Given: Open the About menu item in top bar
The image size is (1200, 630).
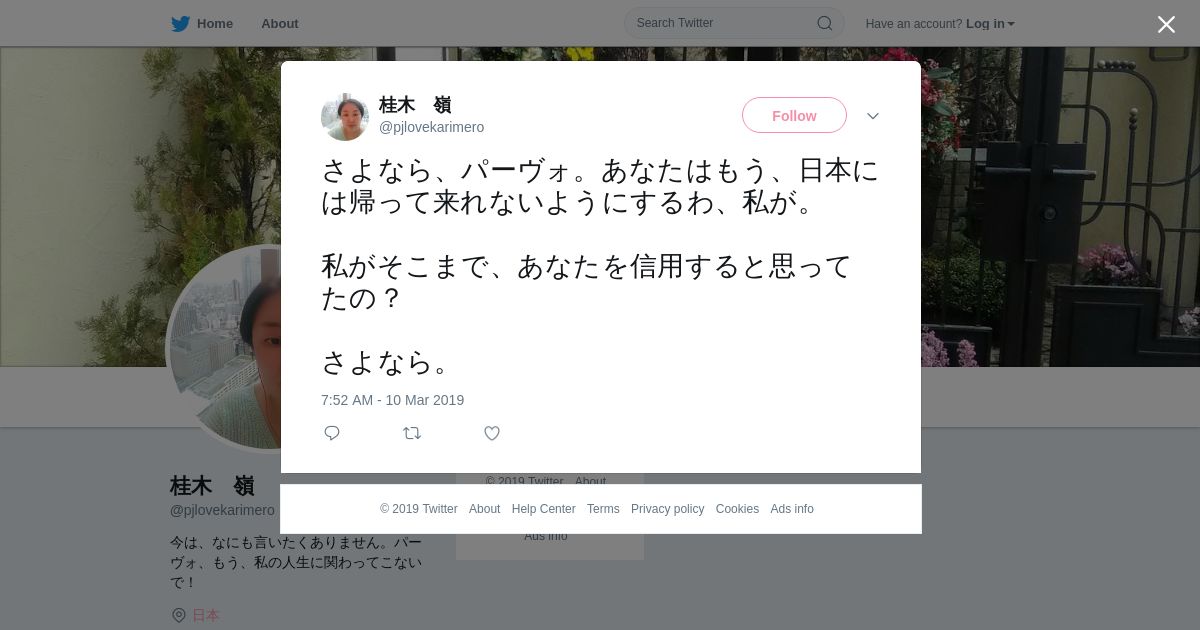Looking at the screenshot, I should tap(280, 24).
